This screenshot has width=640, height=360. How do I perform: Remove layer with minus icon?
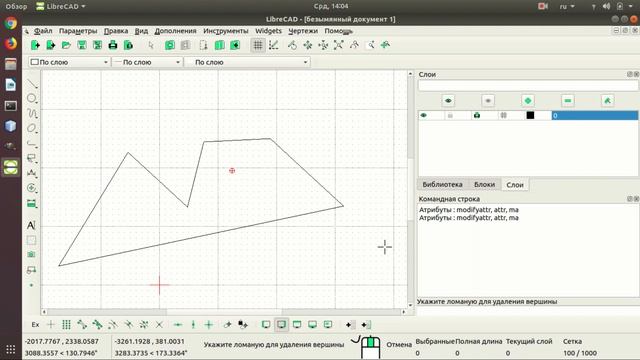click(x=568, y=100)
